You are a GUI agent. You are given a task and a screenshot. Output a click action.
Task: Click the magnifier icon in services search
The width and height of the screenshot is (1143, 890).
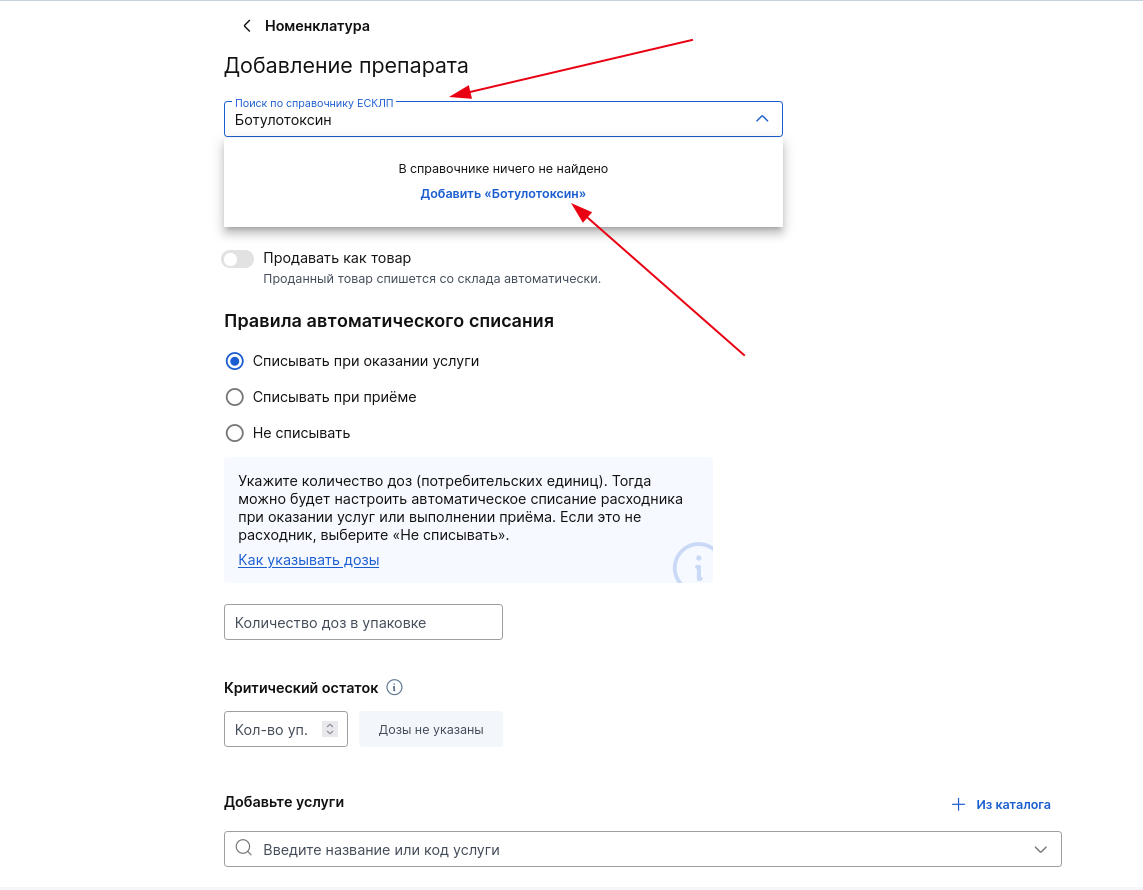[244, 848]
